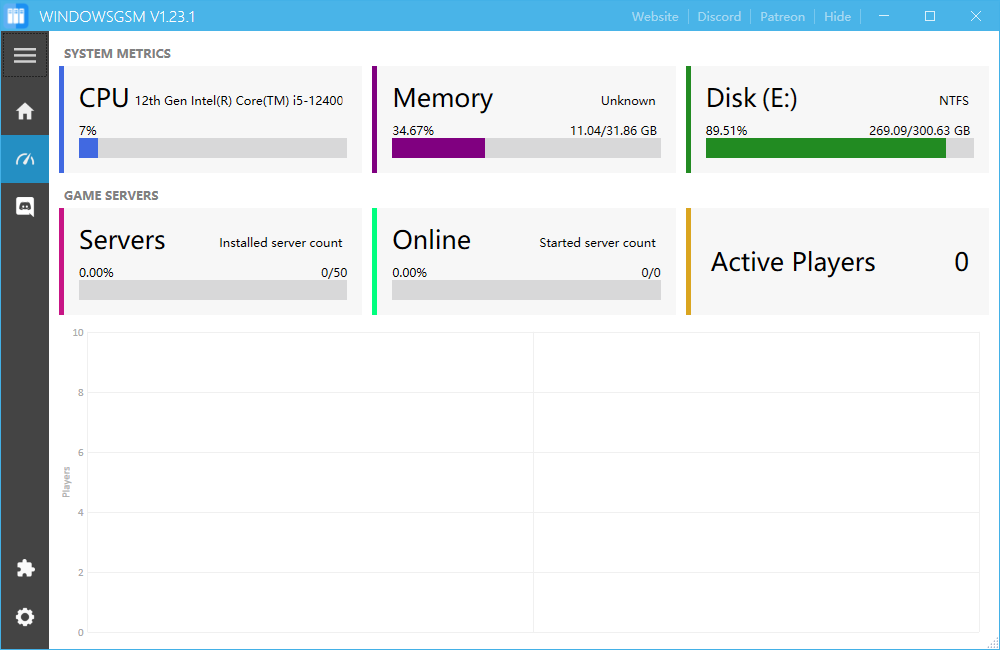Open the Plugins puzzle-piece icon

click(x=25, y=568)
